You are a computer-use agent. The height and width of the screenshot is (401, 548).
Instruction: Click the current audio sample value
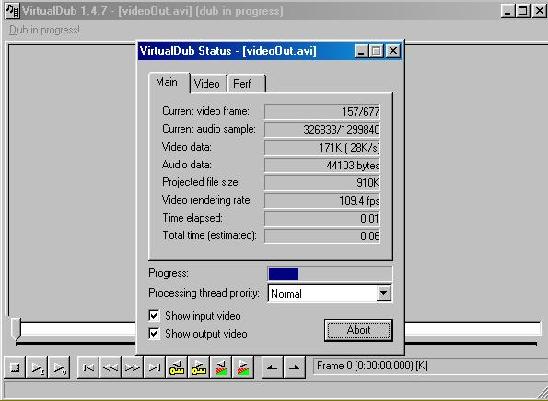tap(322, 129)
